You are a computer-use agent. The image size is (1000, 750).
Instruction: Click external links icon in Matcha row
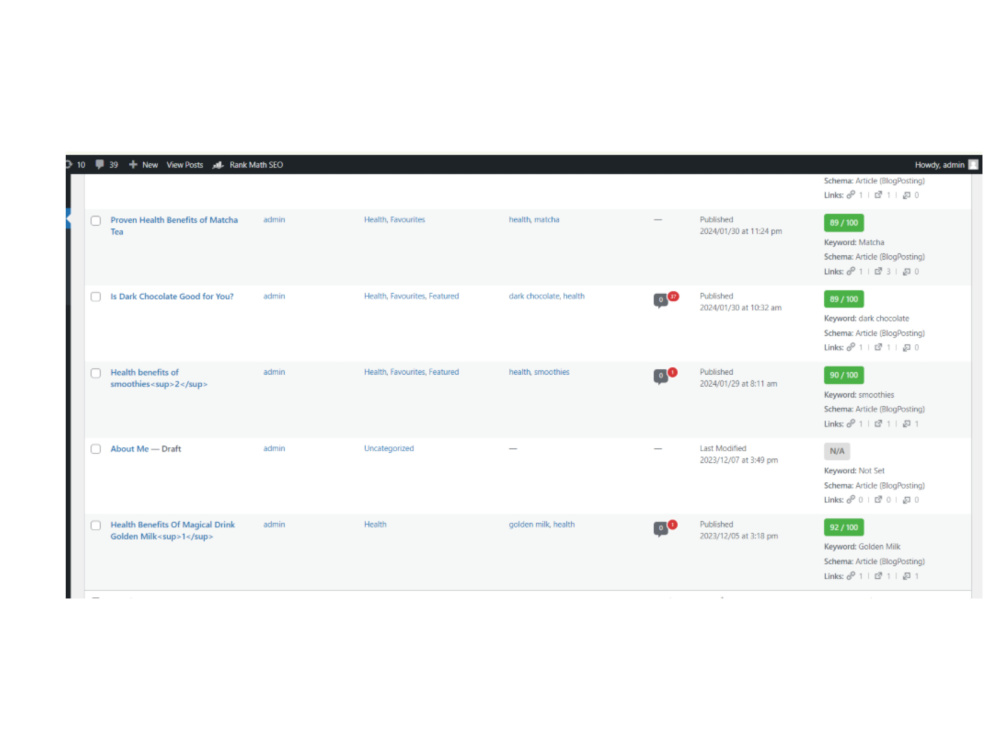click(878, 271)
